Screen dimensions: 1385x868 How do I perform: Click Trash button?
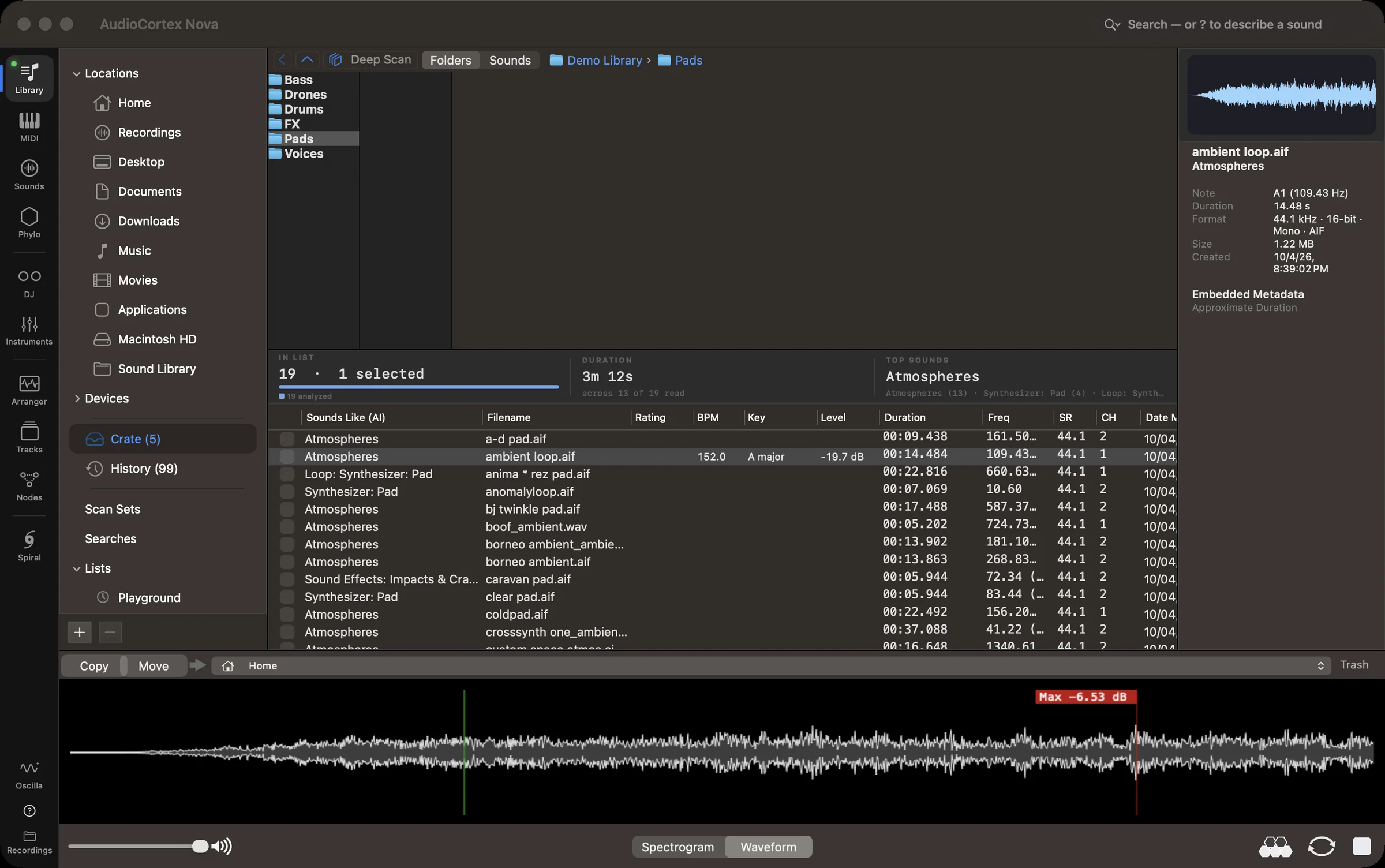[x=1354, y=665]
